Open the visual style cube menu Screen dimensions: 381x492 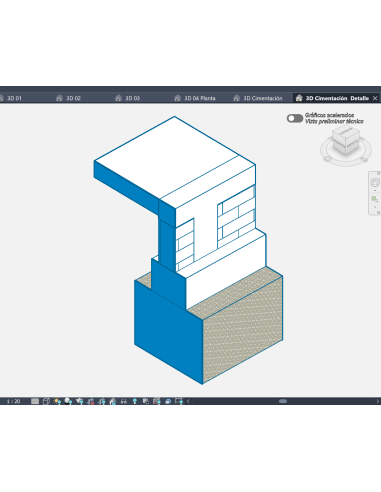[46, 401]
